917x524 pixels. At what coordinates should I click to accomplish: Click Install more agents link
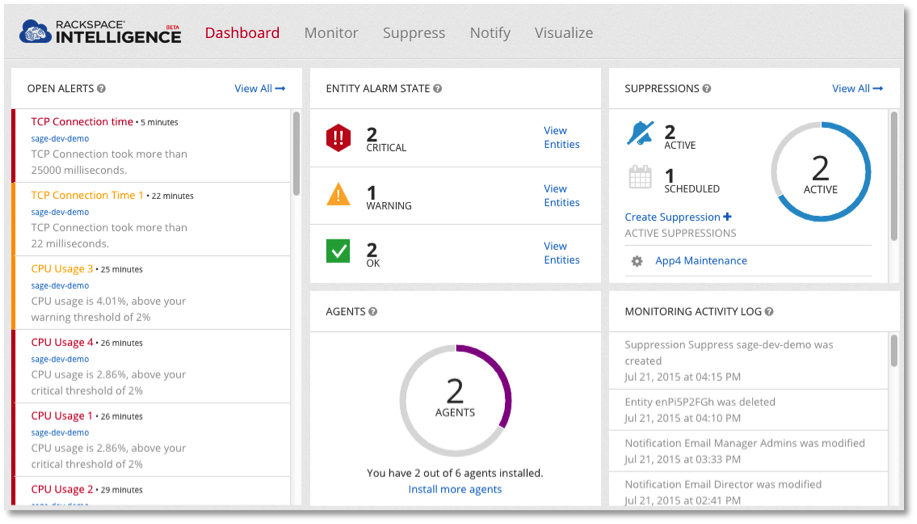pos(455,489)
